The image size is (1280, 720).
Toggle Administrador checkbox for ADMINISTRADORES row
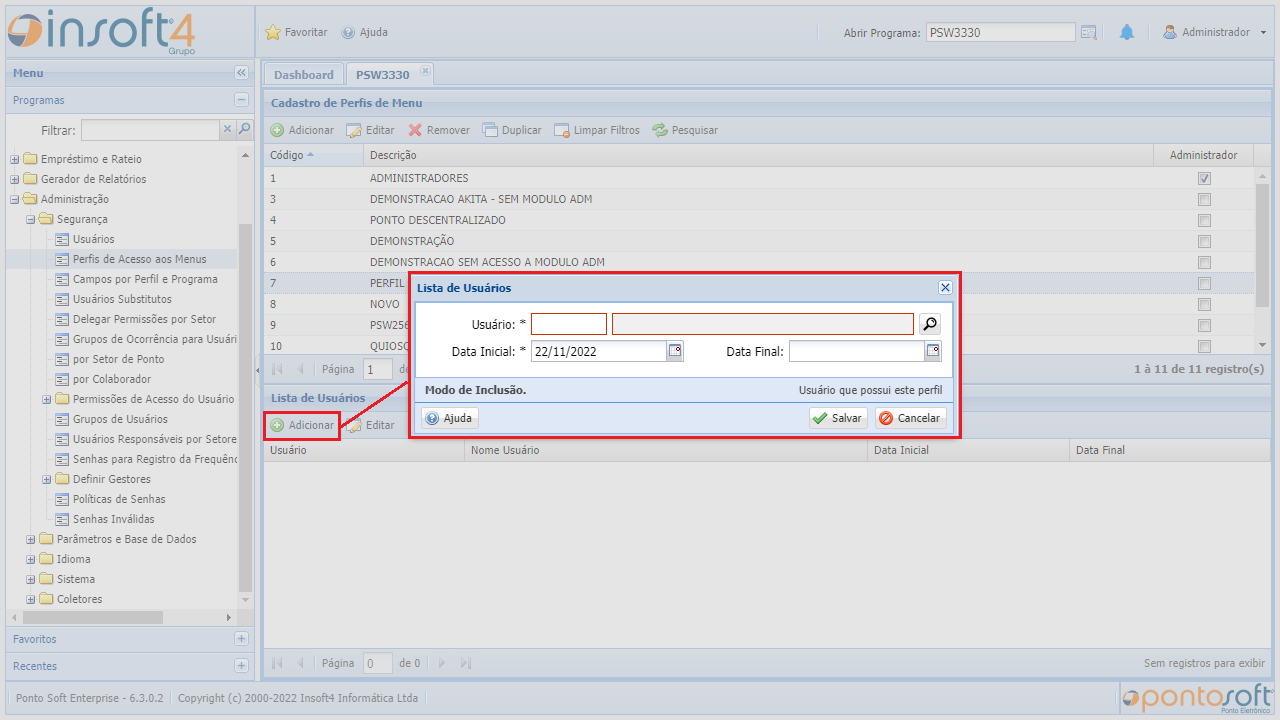pos(1204,178)
